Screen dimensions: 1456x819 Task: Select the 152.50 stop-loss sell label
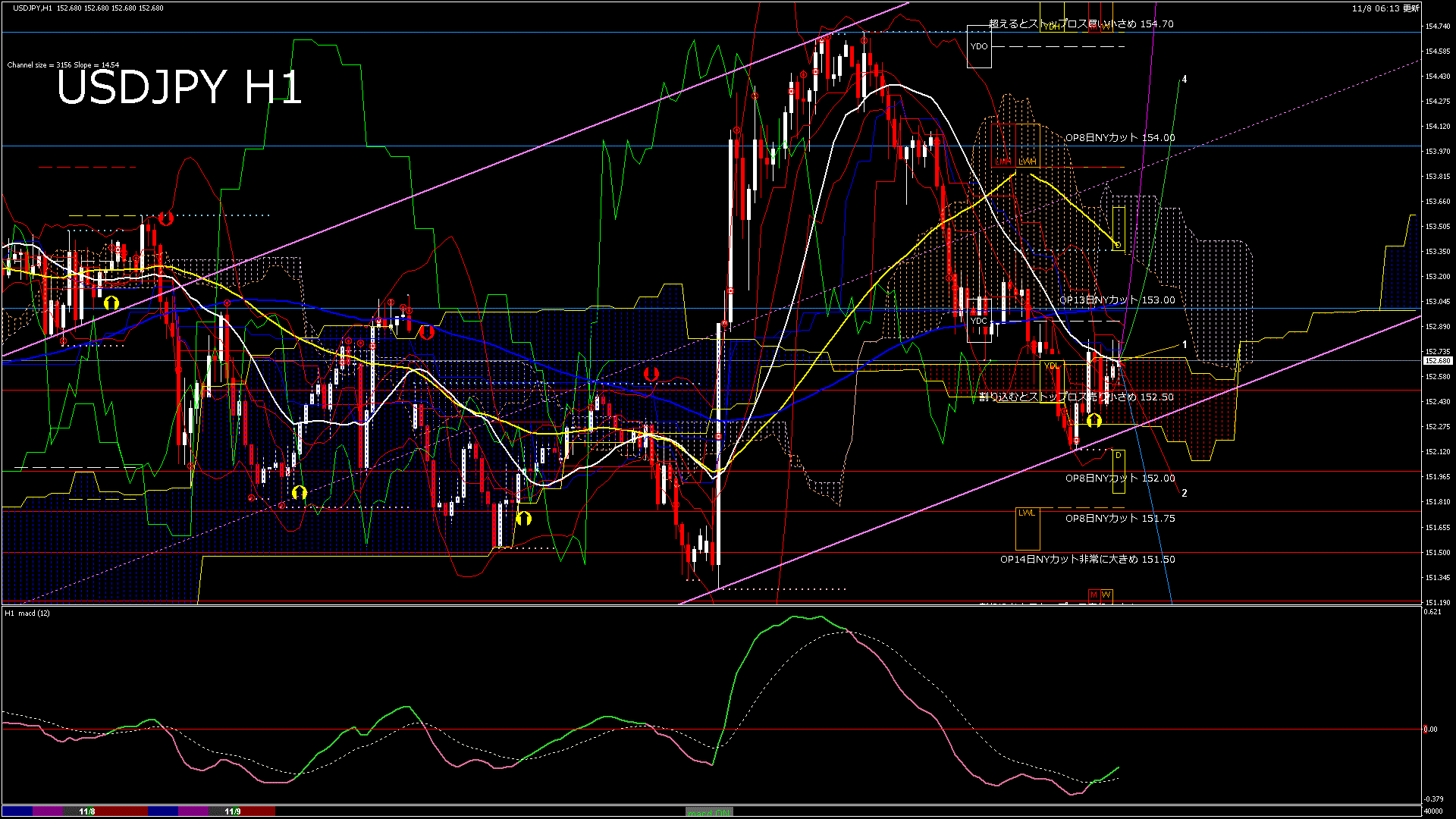pos(1076,397)
